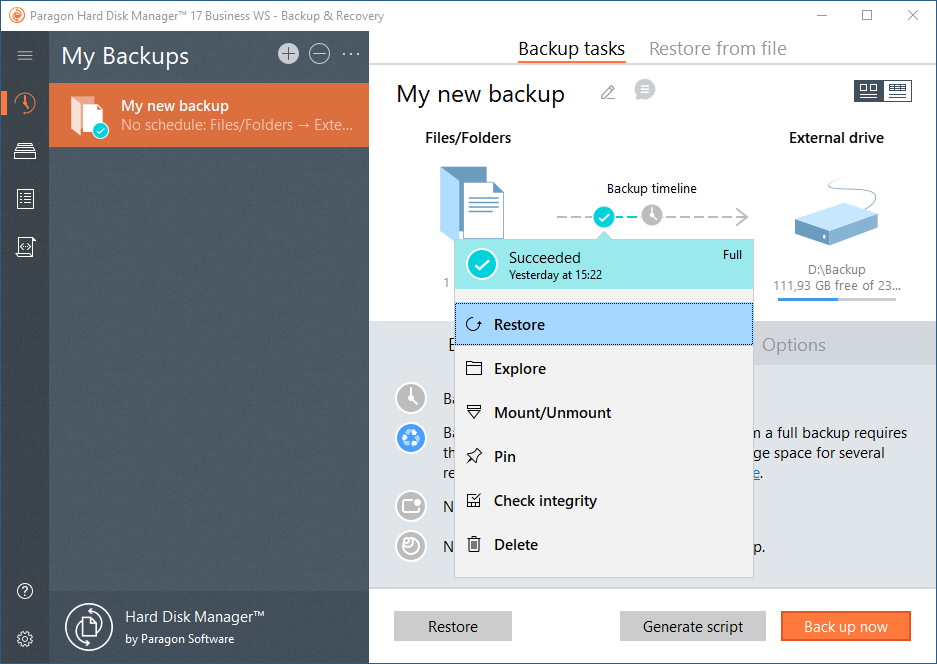937x664 pixels.
Task: Click the blue retention recycle icon
Action: pos(411,438)
